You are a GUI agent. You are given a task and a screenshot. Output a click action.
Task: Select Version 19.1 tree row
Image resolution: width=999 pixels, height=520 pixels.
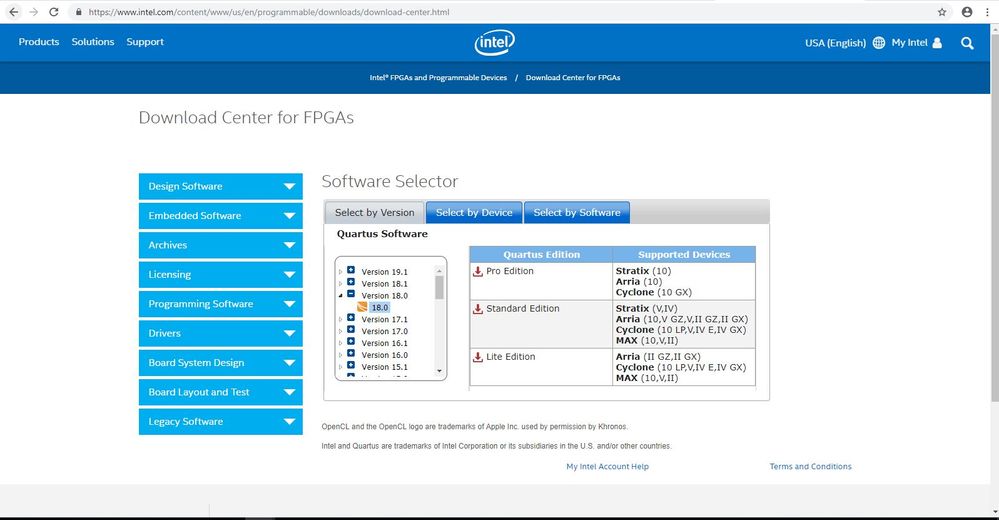click(x=384, y=271)
